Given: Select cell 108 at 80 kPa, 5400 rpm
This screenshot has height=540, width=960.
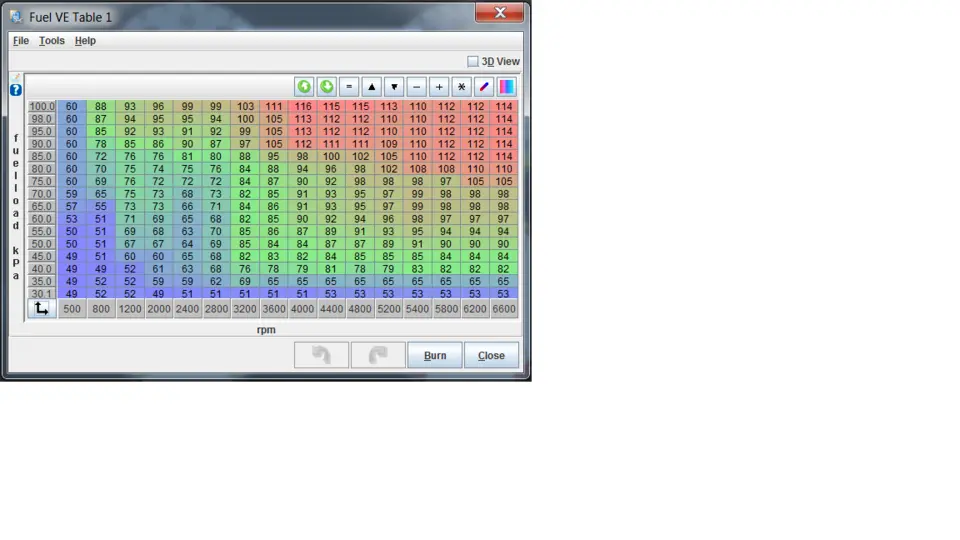Looking at the screenshot, I should [x=418, y=169].
